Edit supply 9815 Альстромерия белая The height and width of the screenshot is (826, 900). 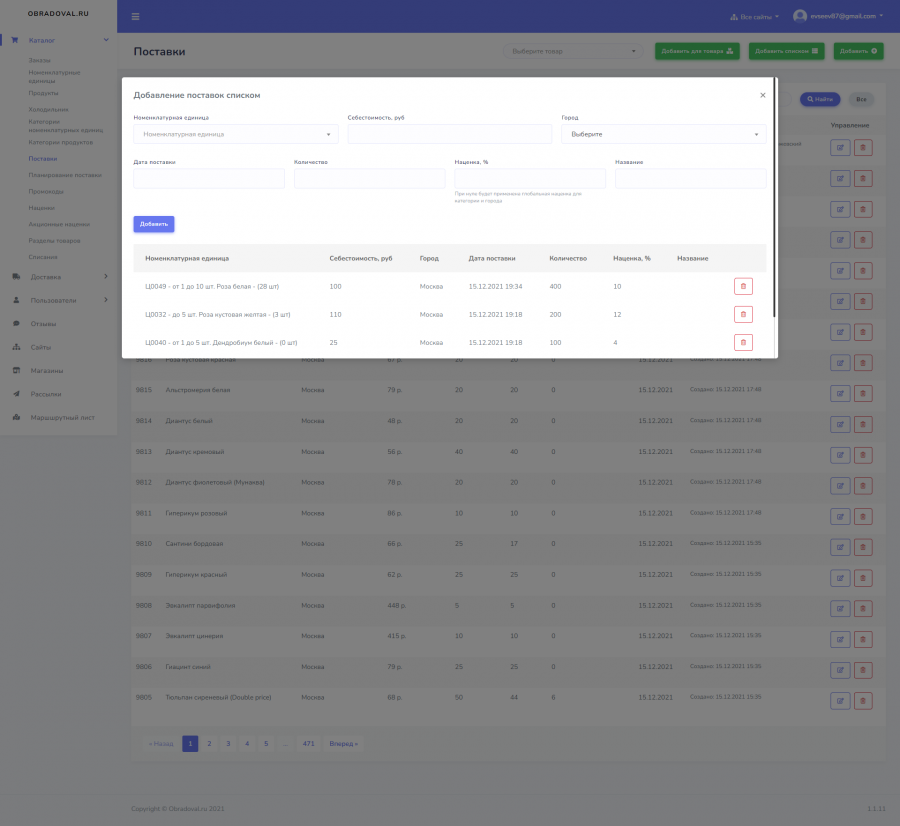click(x=840, y=394)
